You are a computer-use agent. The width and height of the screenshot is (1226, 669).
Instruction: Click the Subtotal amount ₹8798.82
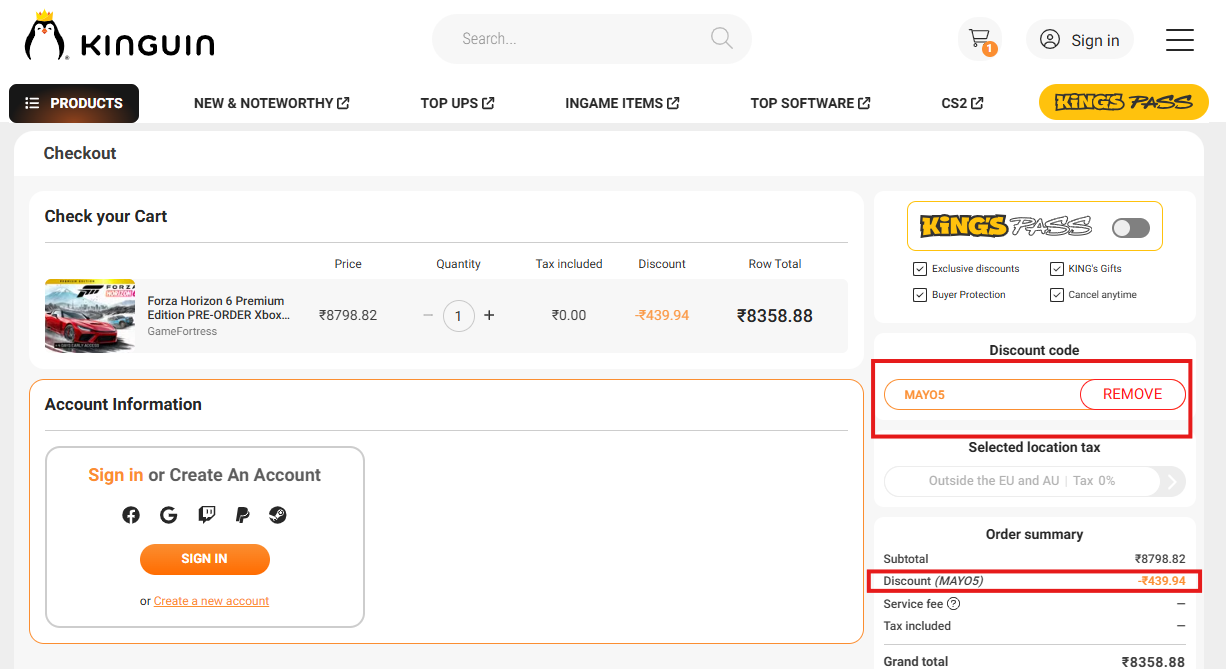coord(1160,559)
